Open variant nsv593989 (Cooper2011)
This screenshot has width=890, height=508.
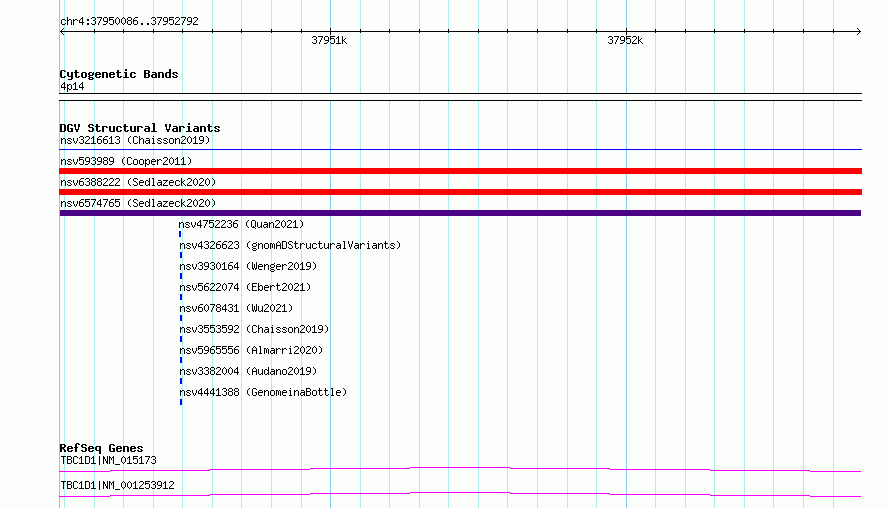coord(126,161)
